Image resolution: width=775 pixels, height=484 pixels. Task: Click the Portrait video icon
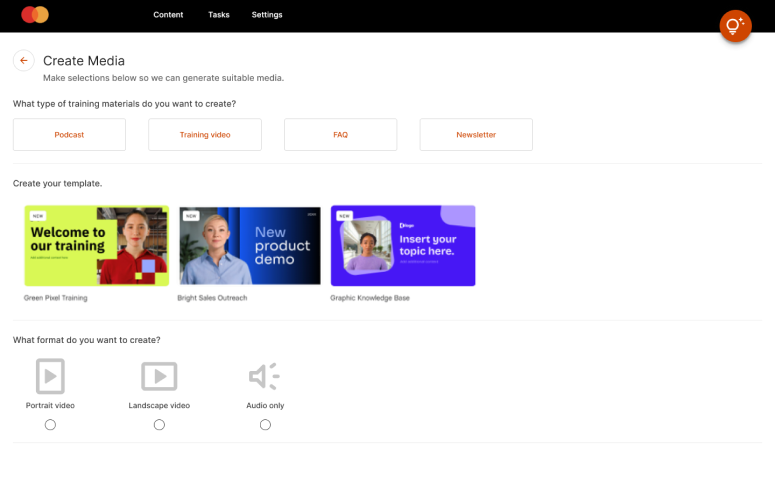pos(50,376)
